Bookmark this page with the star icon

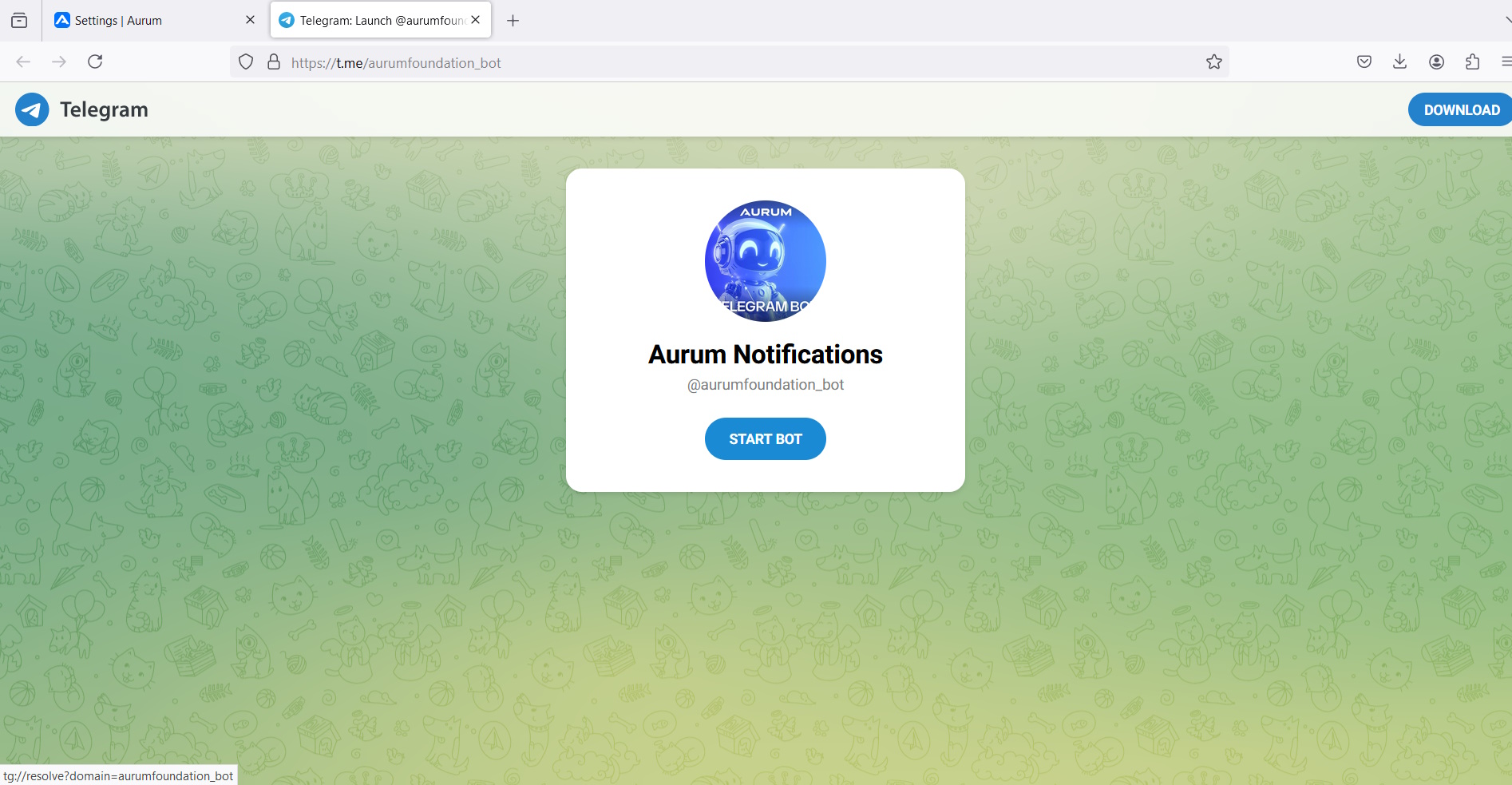click(x=1213, y=61)
